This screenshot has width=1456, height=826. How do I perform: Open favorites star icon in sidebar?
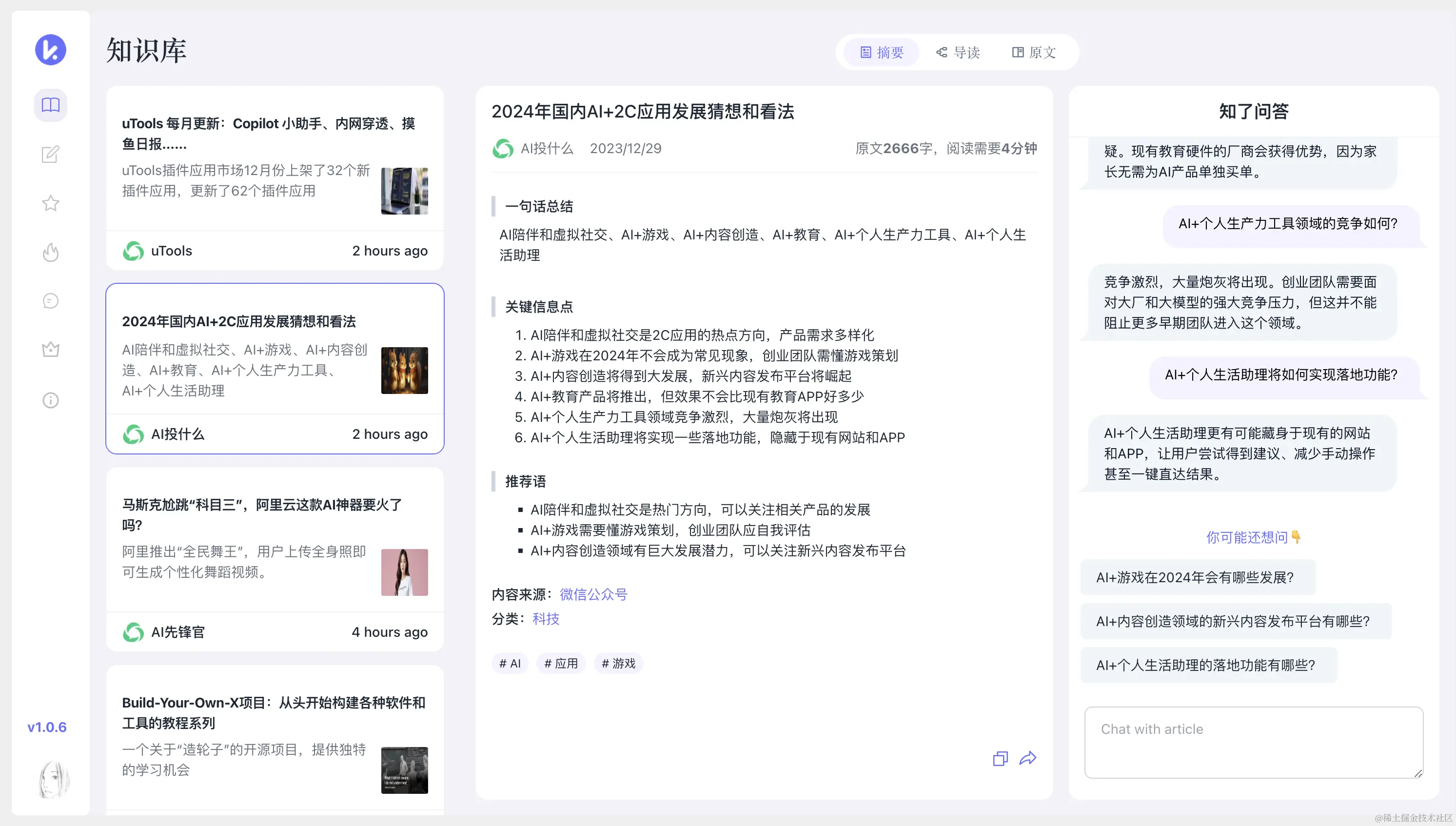click(51, 203)
